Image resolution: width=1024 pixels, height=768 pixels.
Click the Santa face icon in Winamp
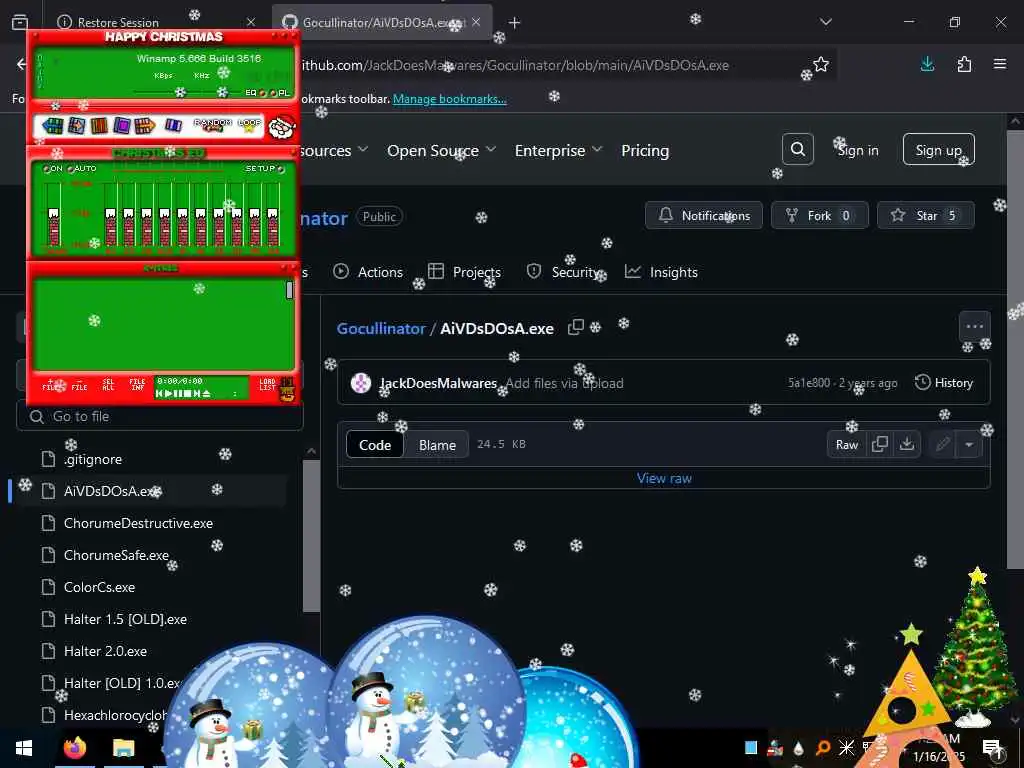(x=282, y=127)
